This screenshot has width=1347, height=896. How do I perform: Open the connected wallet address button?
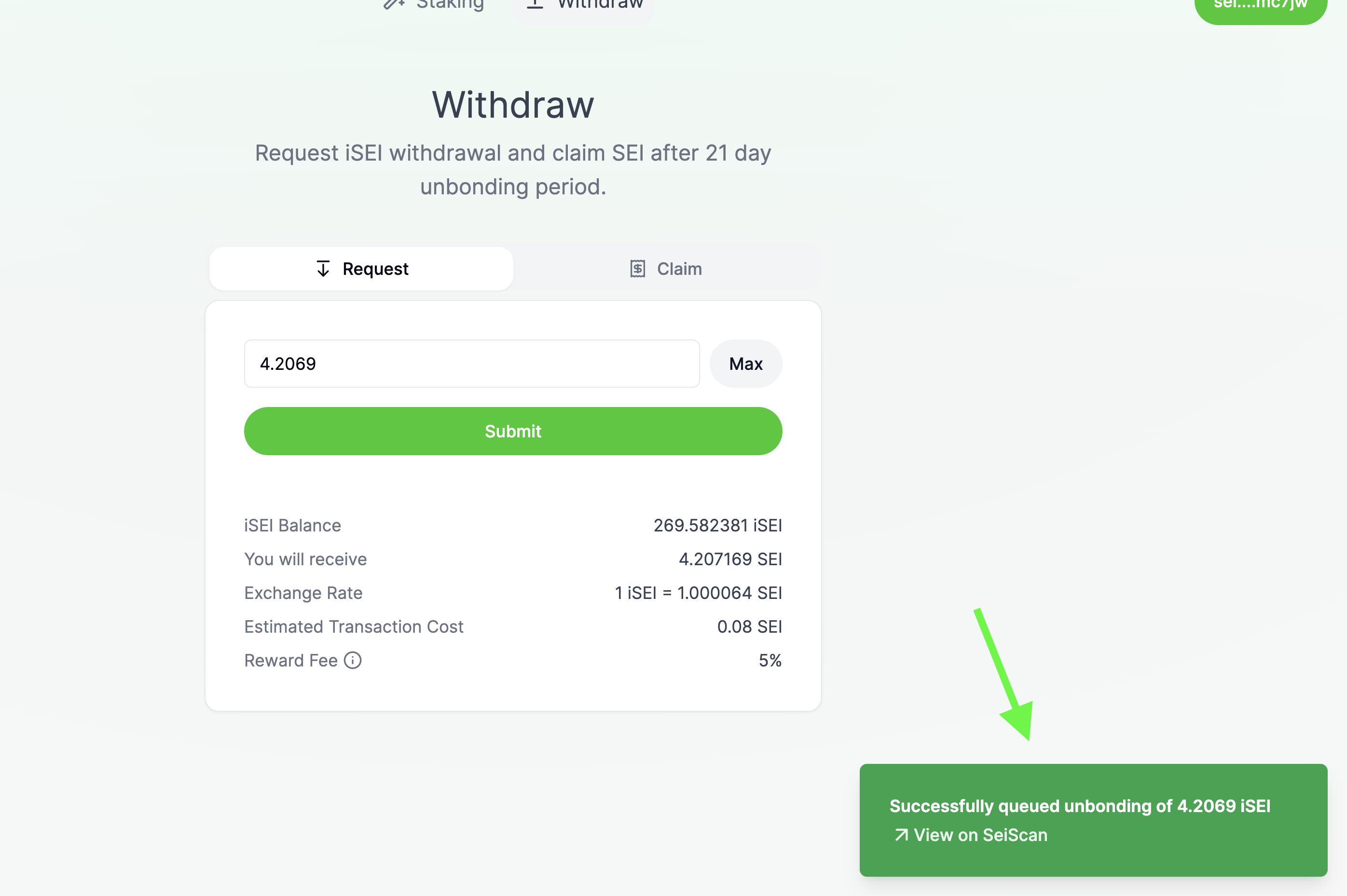coord(1260,6)
